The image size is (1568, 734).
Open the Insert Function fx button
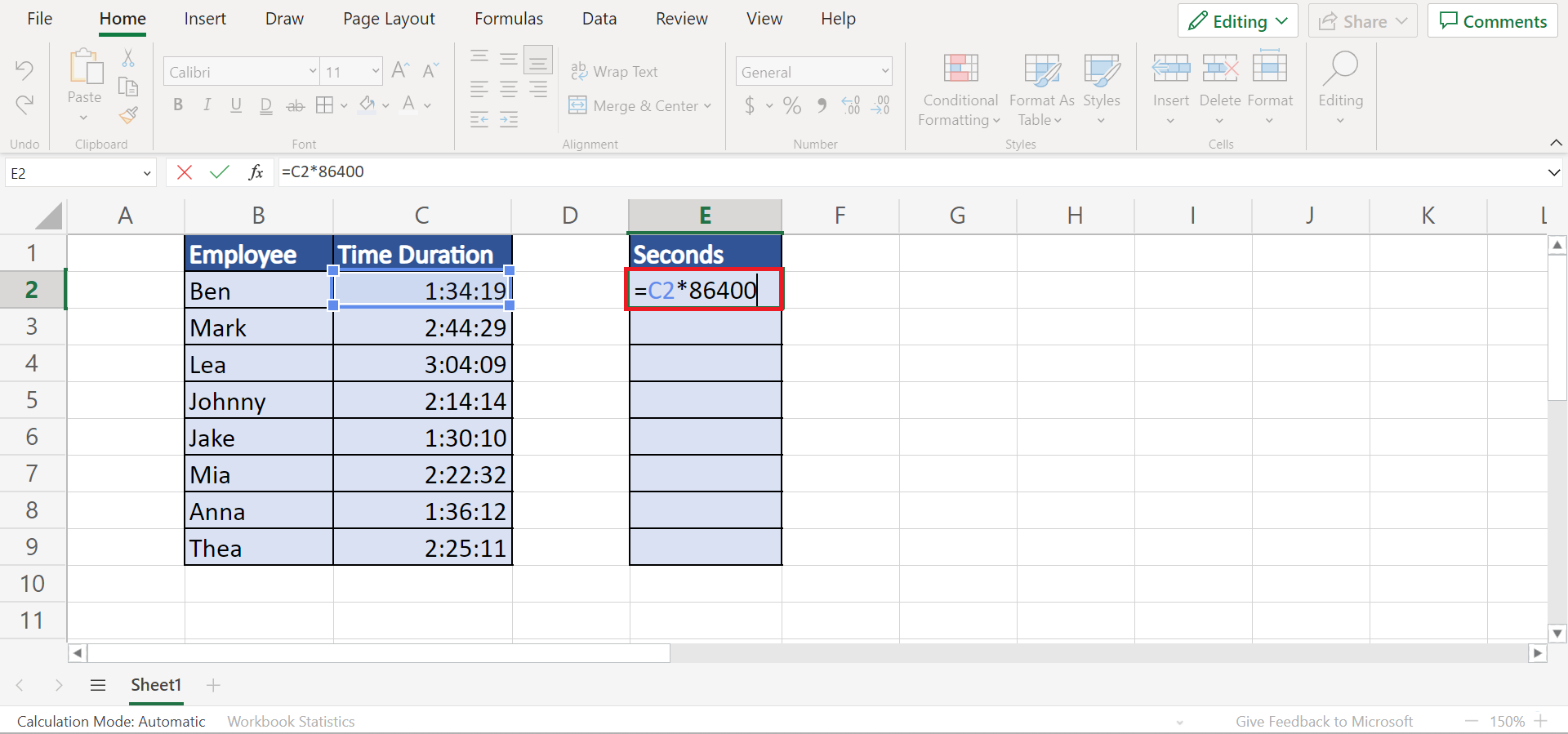256,172
